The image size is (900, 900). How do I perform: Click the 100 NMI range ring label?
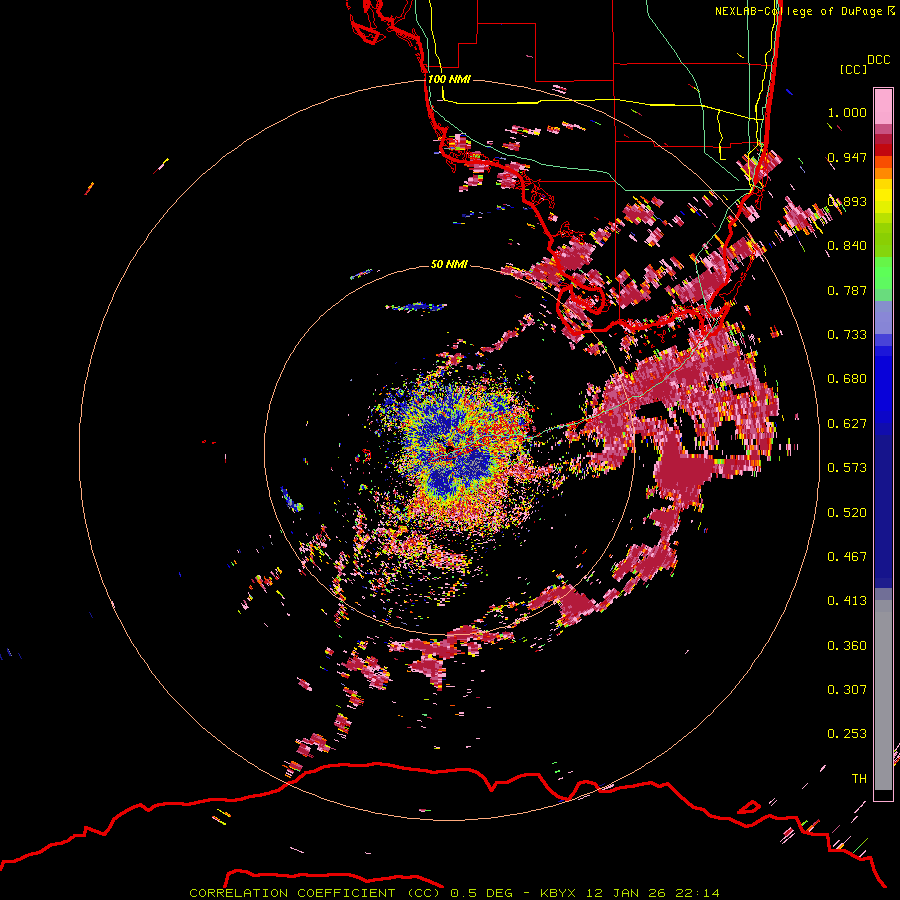(x=449, y=79)
